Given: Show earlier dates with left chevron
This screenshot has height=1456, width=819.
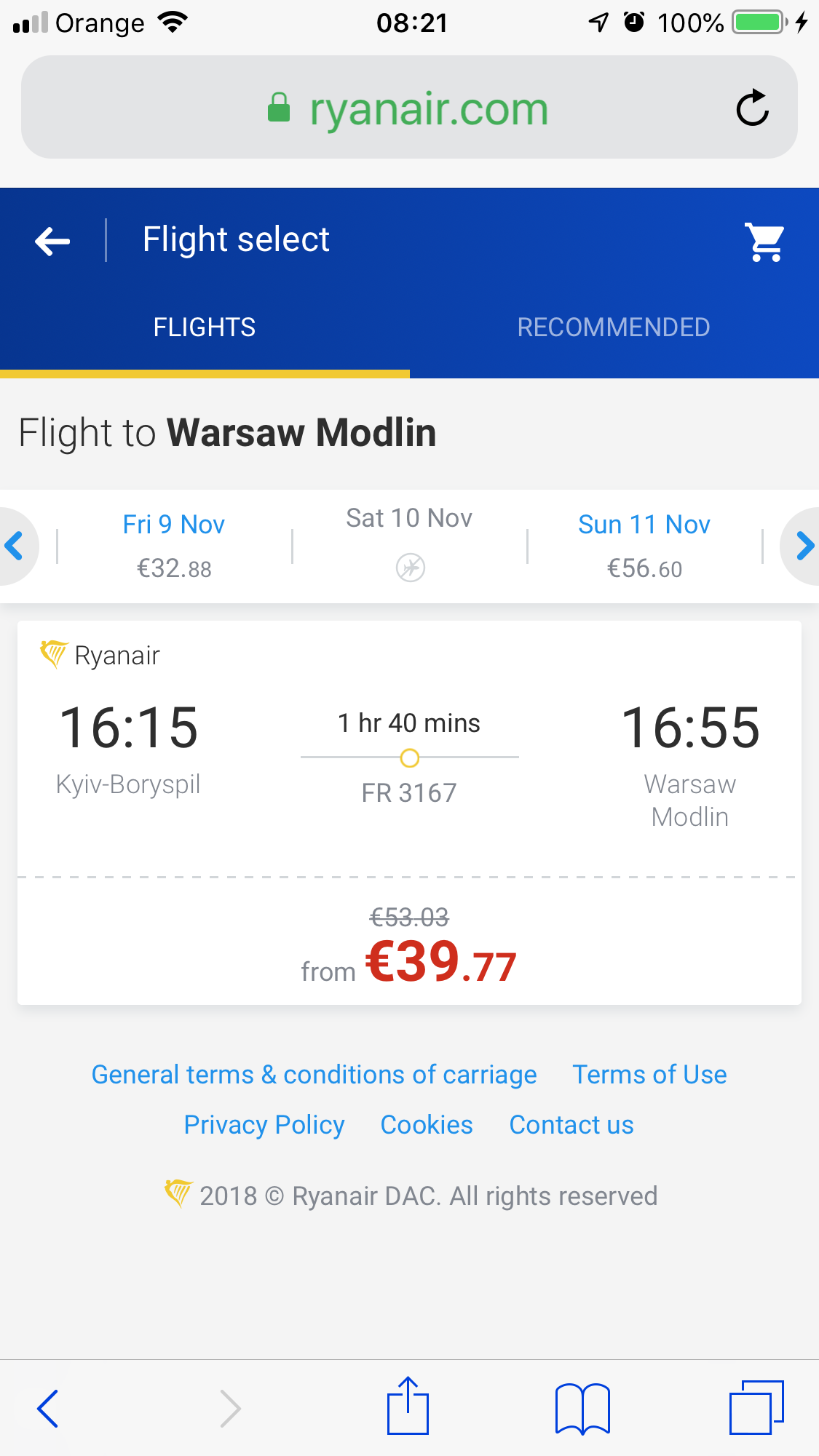Looking at the screenshot, I should (15, 546).
